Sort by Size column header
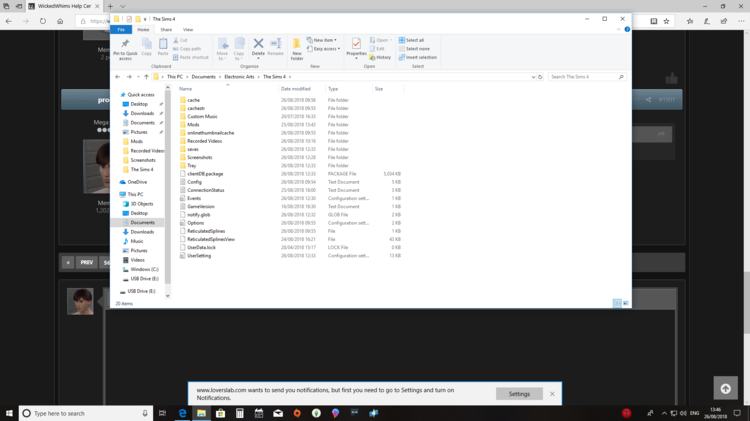 coord(388,89)
